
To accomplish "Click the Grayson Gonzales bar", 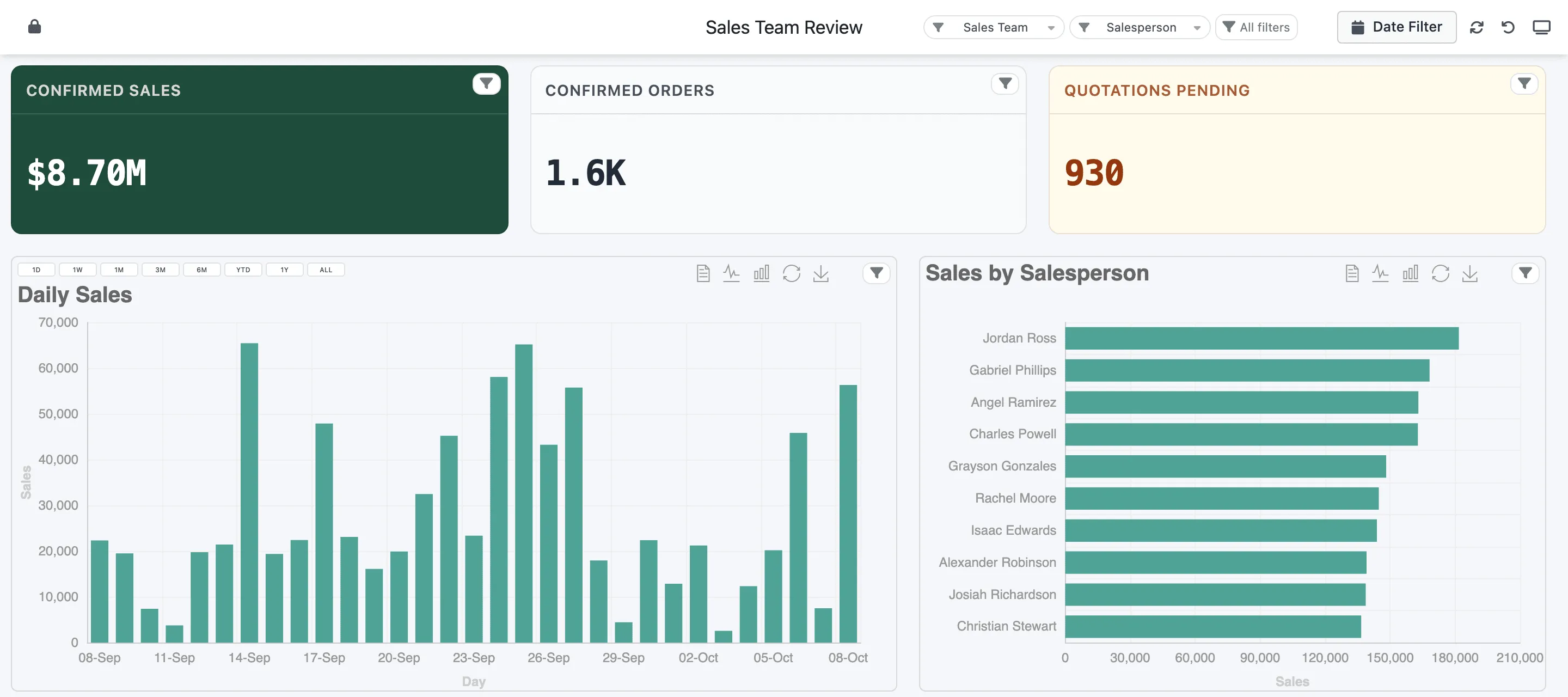I will [1226, 466].
